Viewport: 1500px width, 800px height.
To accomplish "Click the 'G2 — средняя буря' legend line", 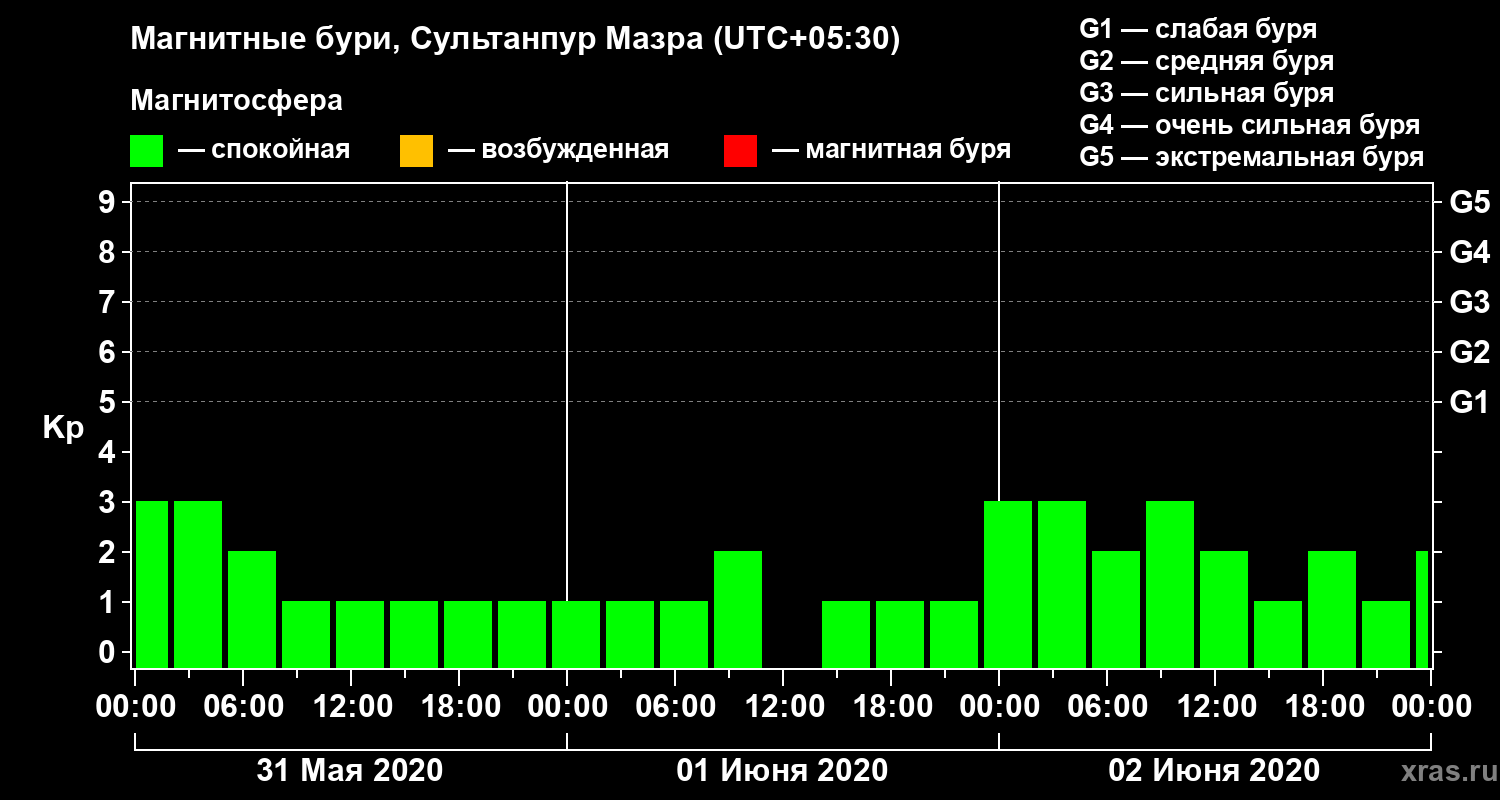I will click(x=1207, y=60).
